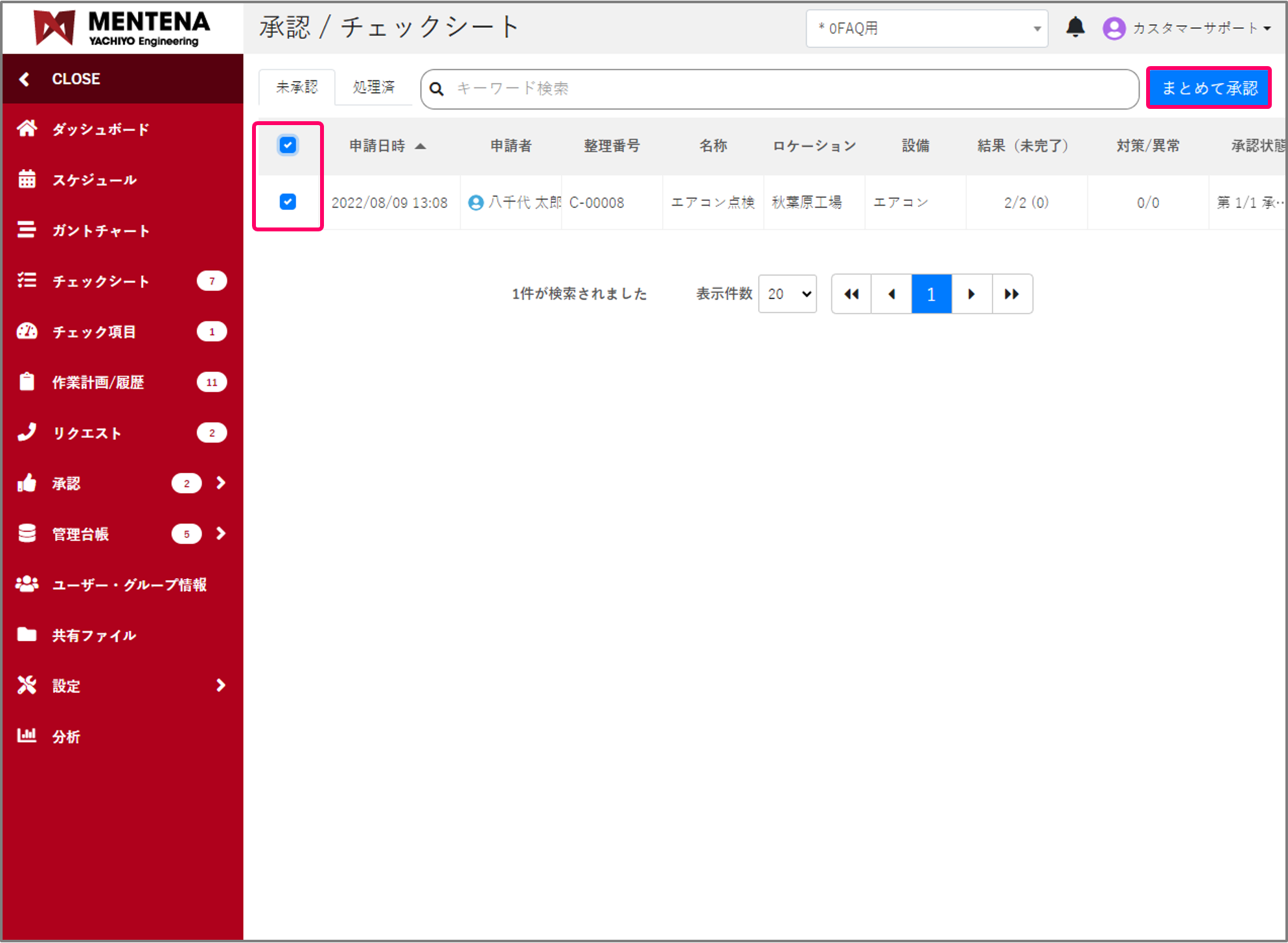The height and width of the screenshot is (943, 1288).
Task: Open the 表示件数 dropdown set to 20
Action: pyautogui.click(x=787, y=294)
